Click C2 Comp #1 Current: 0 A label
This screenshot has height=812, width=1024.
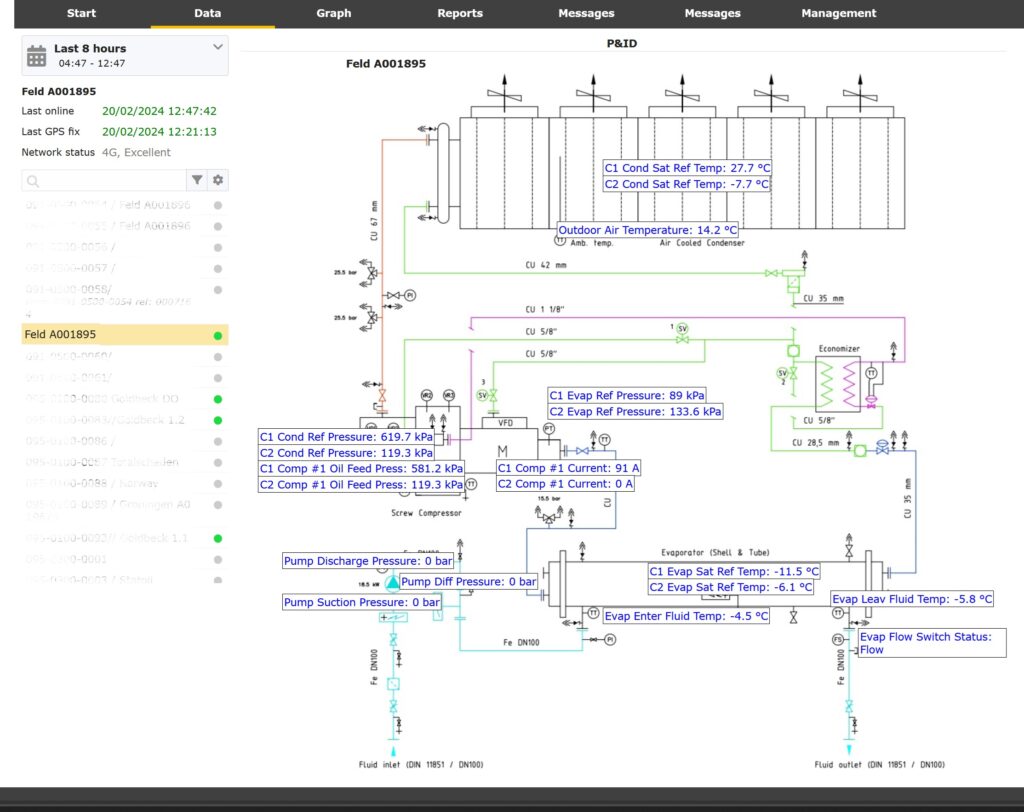565,484
